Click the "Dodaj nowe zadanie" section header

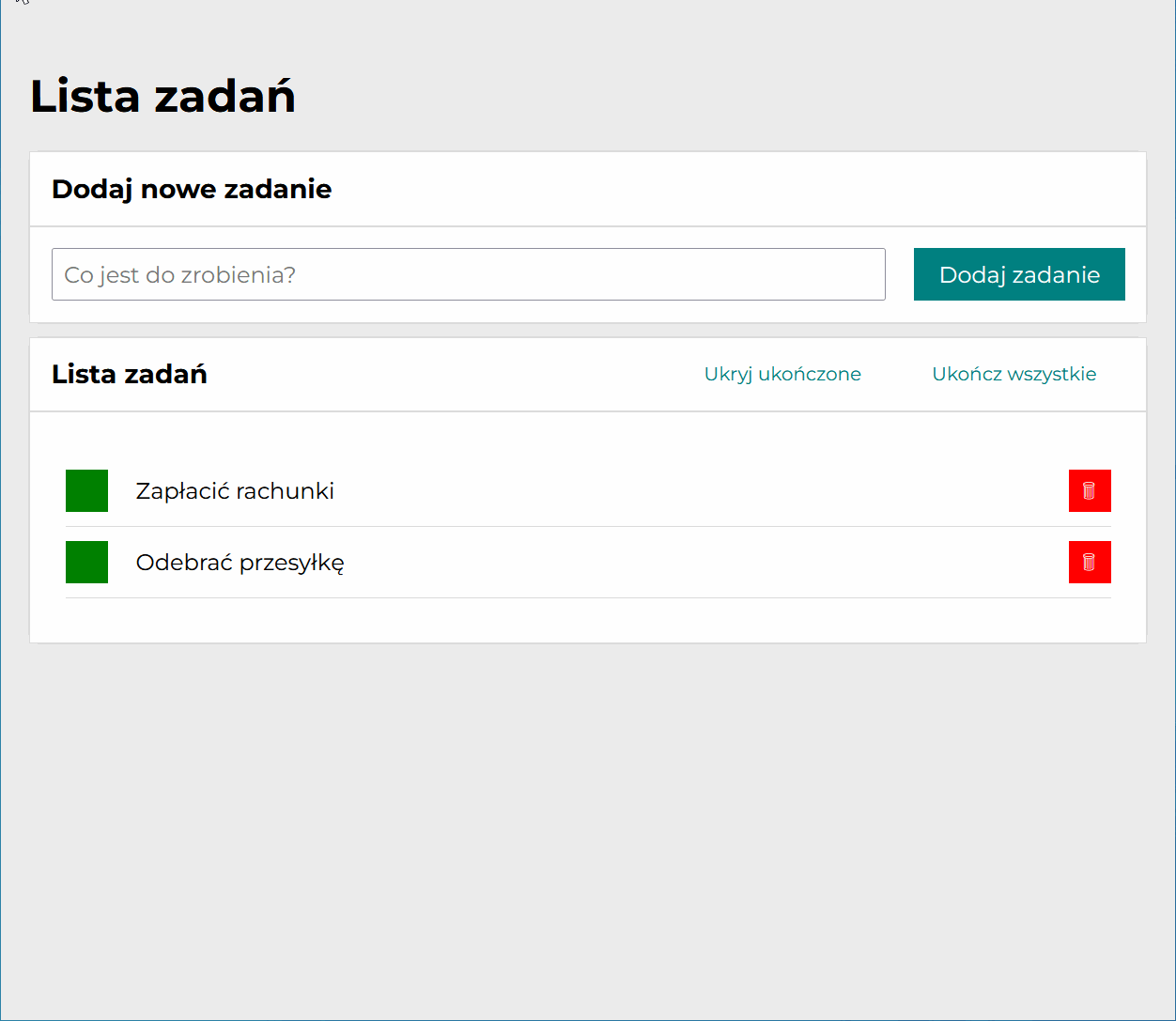point(191,189)
